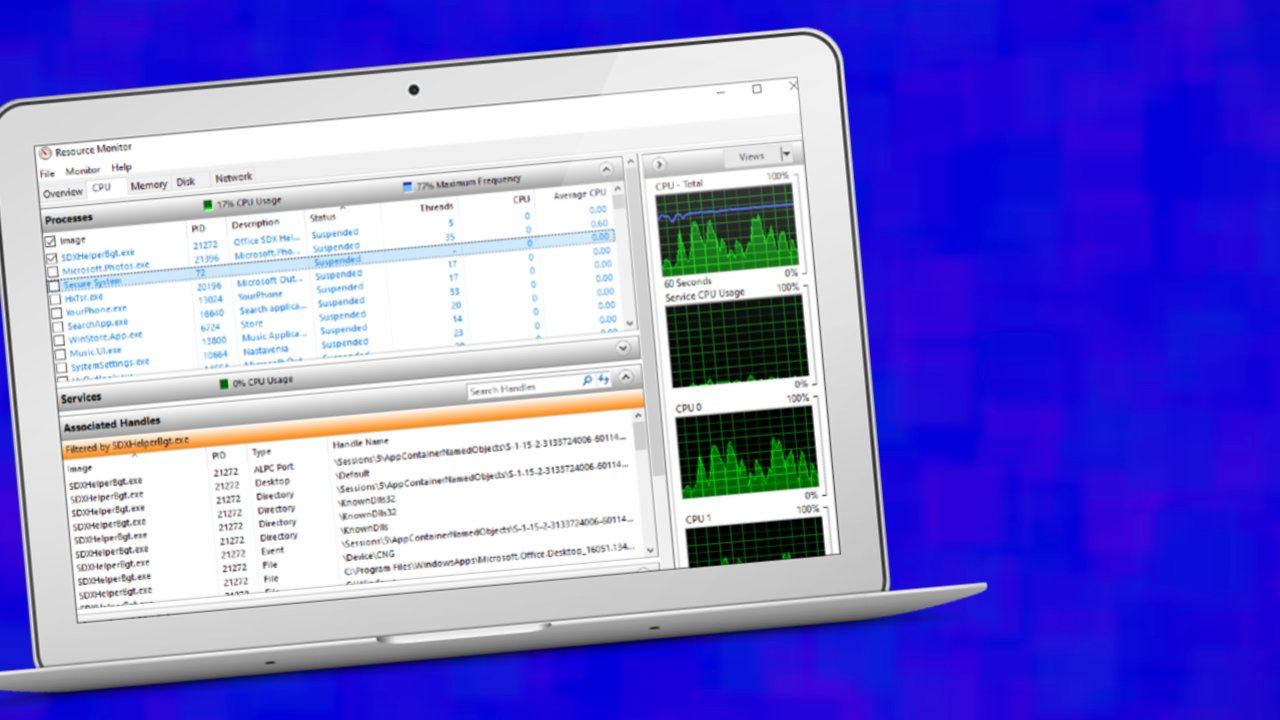Collapse the graphs pane with arrow button
Image resolution: width=1280 pixels, height=720 pixels.
(x=660, y=164)
